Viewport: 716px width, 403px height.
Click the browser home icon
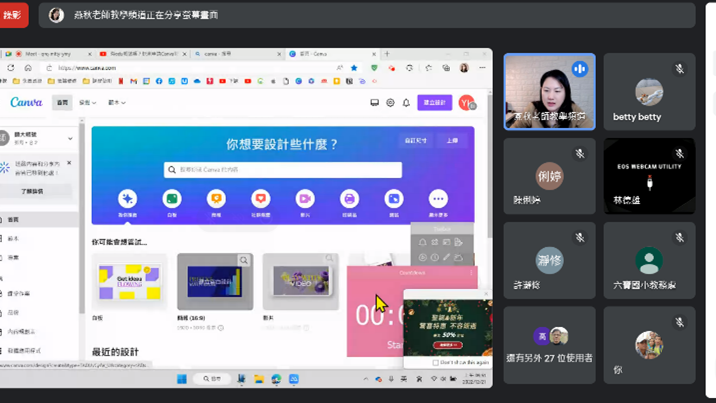pyautogui.click(x=28, y=68)
